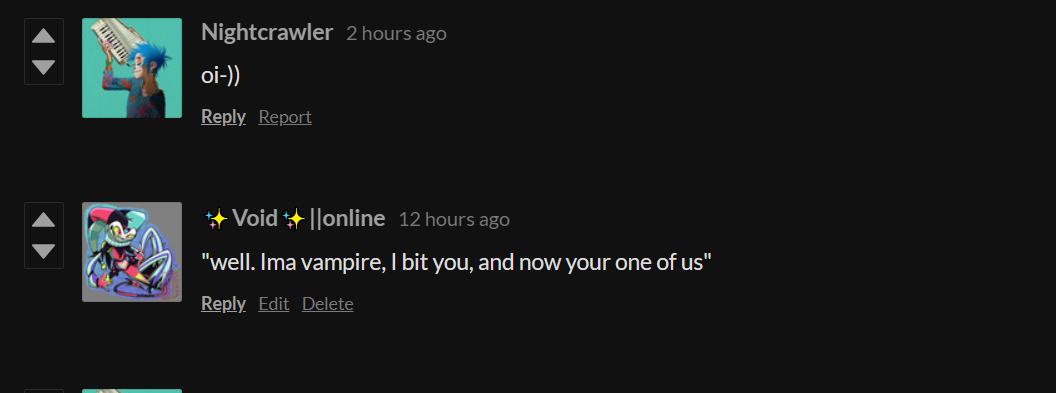The width and height of the screenshot is (1056, 393).
Task: Click the sparkle emoji after "Void"
Action: pos(294,219)
